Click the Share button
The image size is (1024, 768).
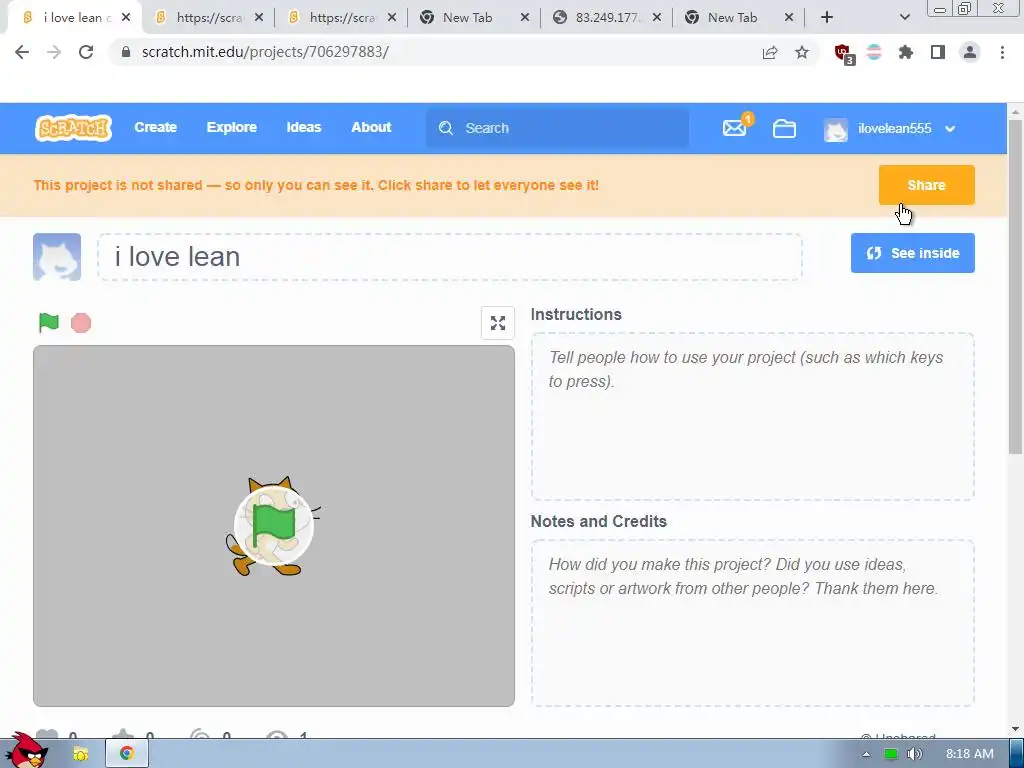pyautogui.click(x=926, y=185)
